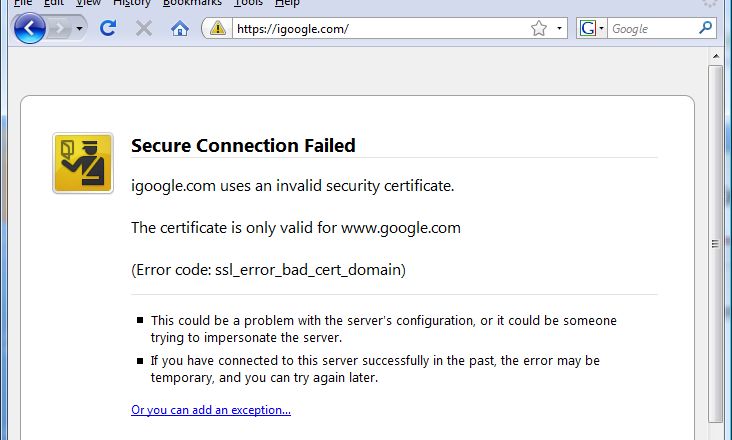The width and height of the screenshot is (732, 440).
Task: Click the URL address field
Action: click(381, 28)
